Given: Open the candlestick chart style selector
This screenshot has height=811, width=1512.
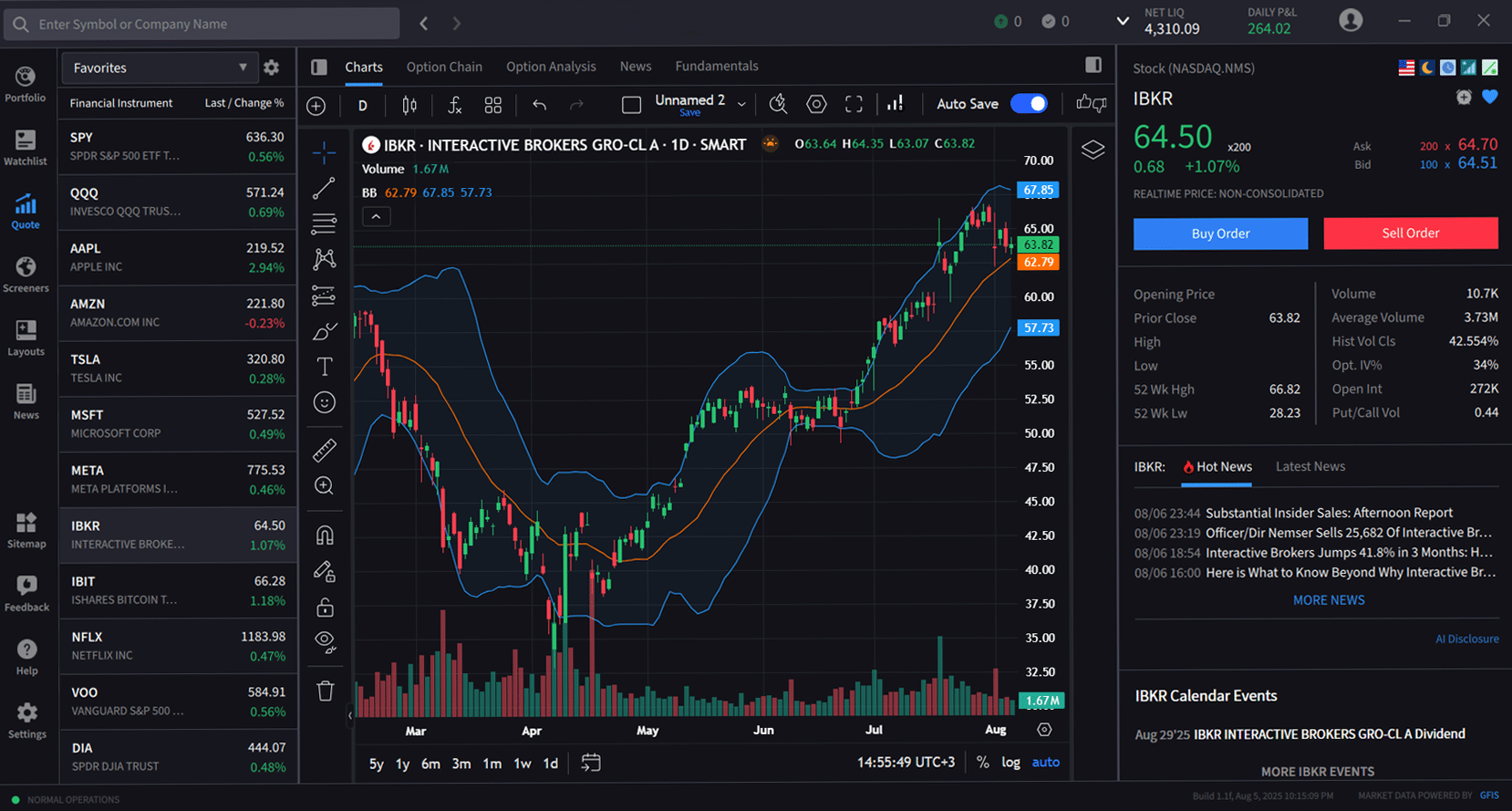Looking at the screenshot, I should tap(409, 106).
